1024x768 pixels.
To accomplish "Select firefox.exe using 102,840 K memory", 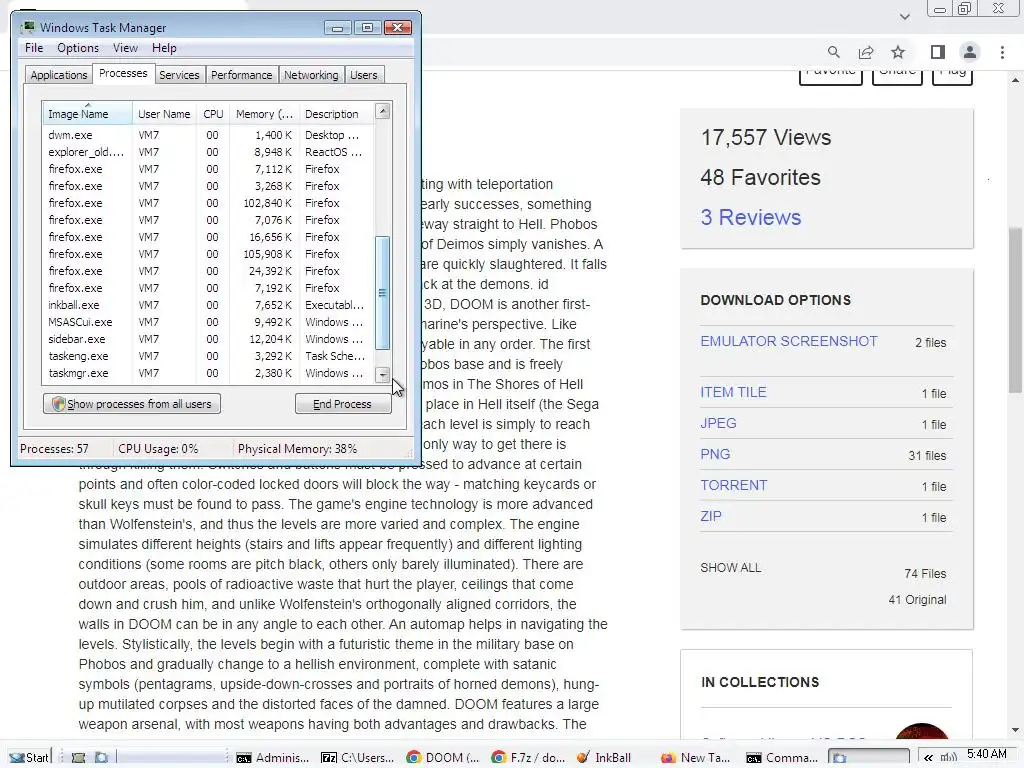I will click(x=209, y=203).
